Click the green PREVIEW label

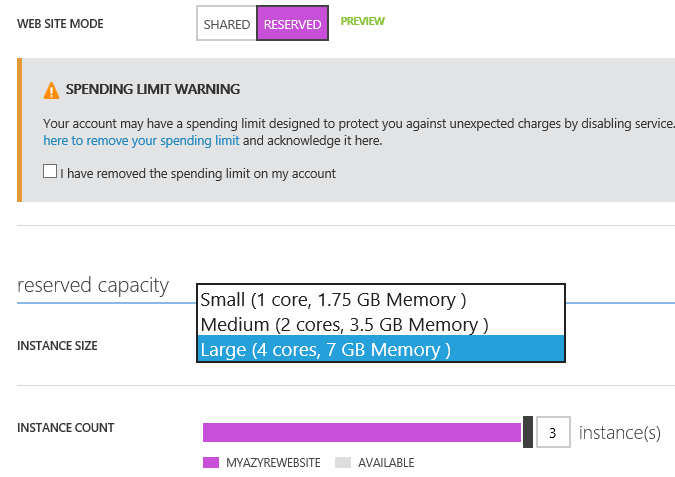362,21
